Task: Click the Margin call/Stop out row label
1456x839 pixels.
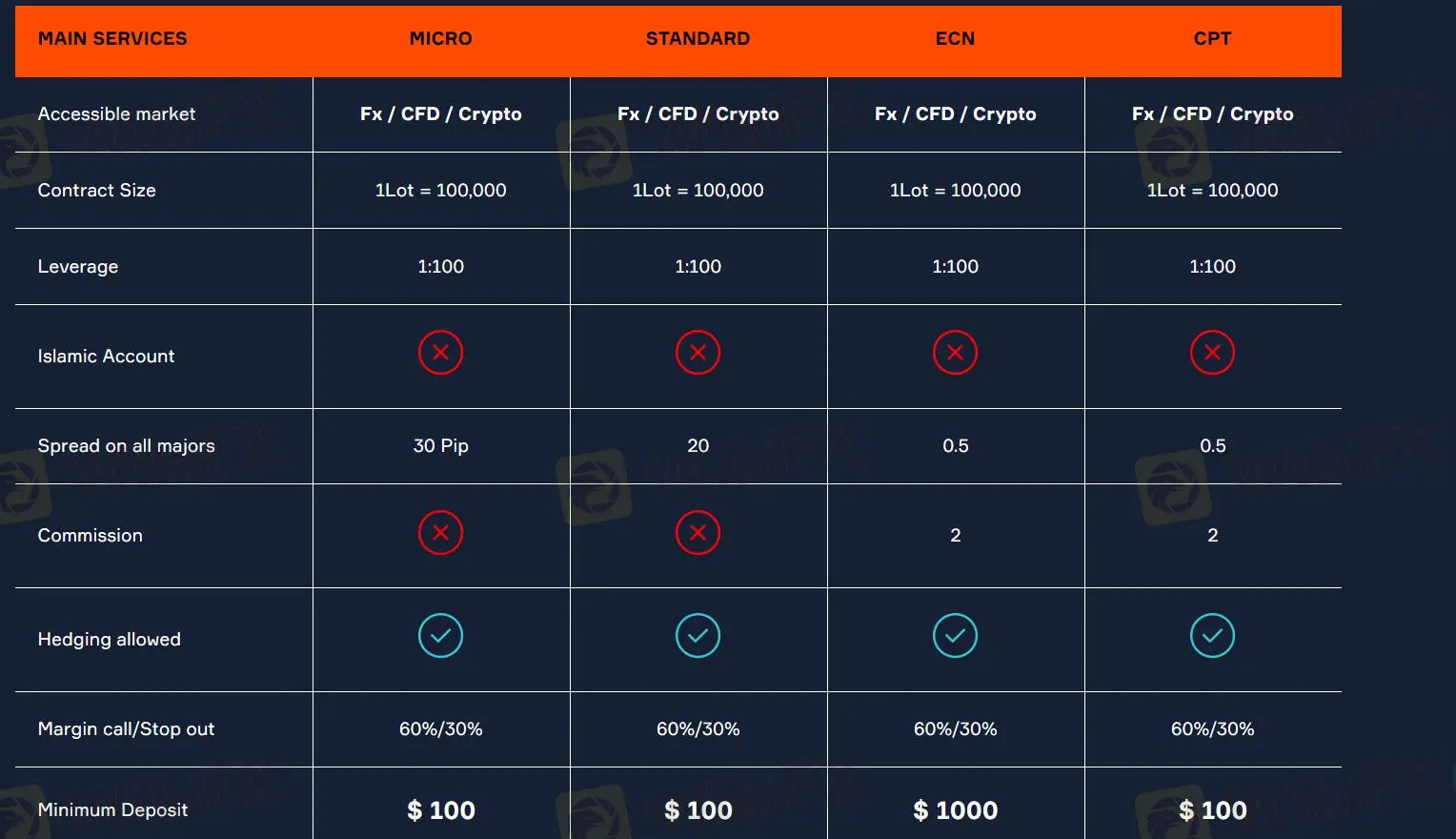Action: pyautogui.click(x=126, y=729)
